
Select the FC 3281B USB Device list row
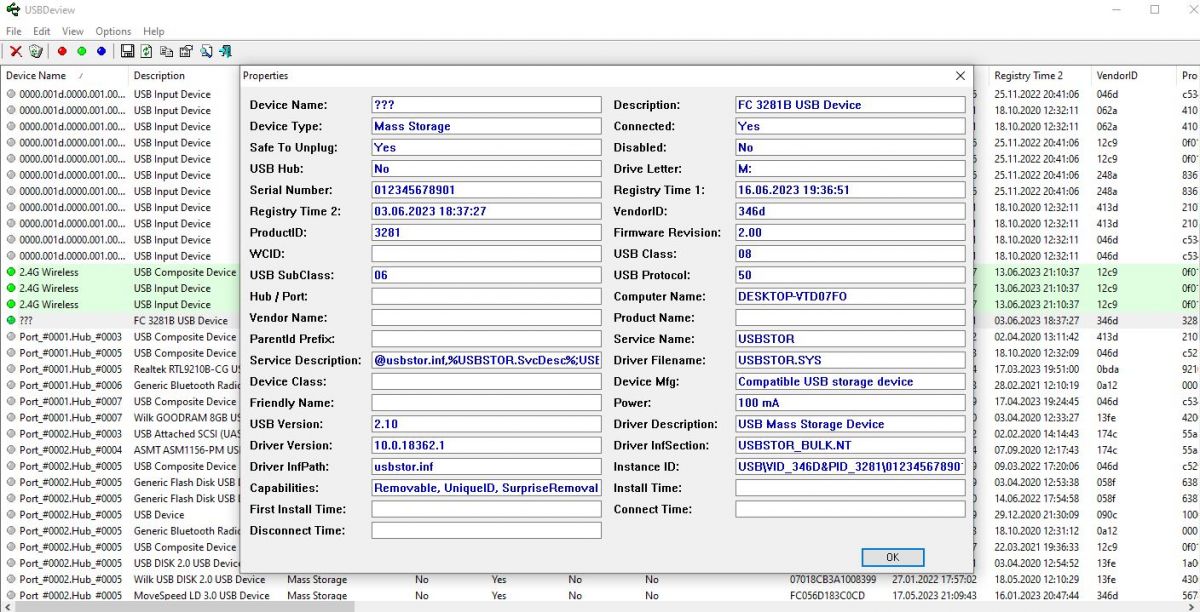coord(180,321)
